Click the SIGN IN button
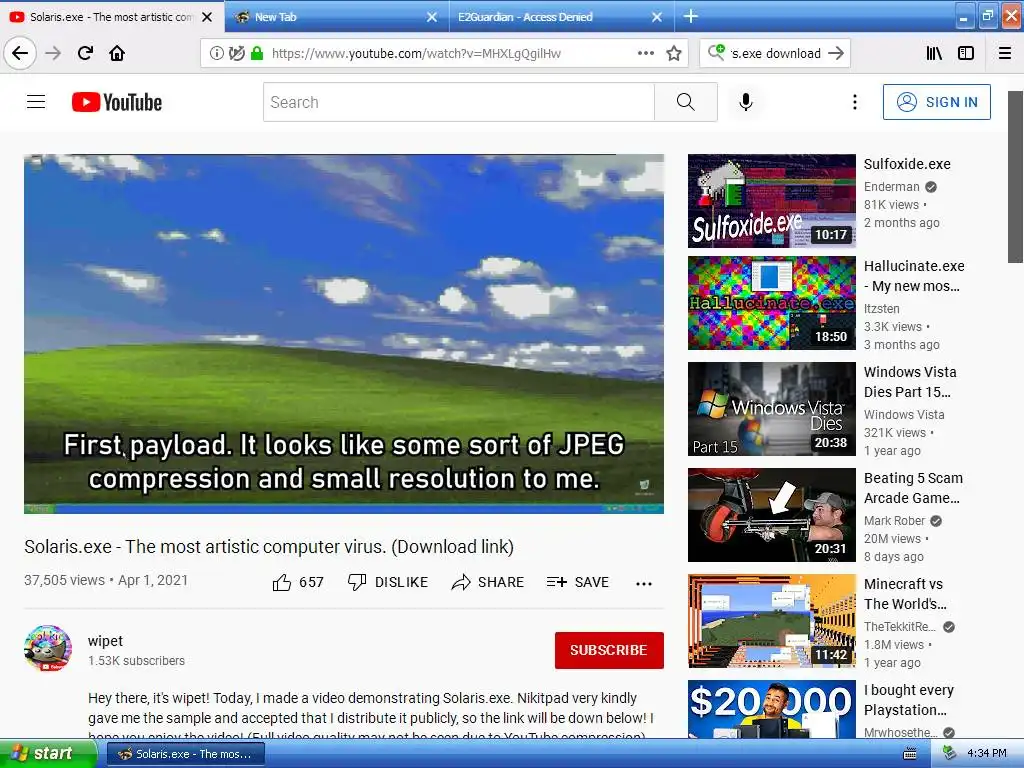 936,102
